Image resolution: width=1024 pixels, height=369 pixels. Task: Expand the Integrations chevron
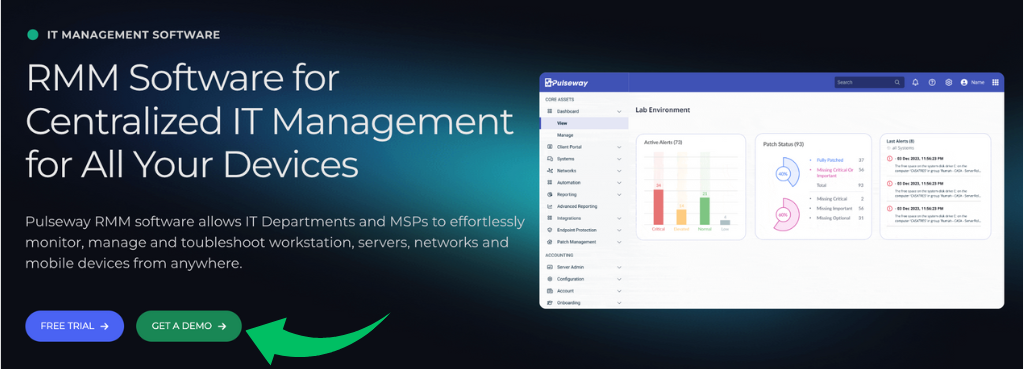tap(619, 218)
